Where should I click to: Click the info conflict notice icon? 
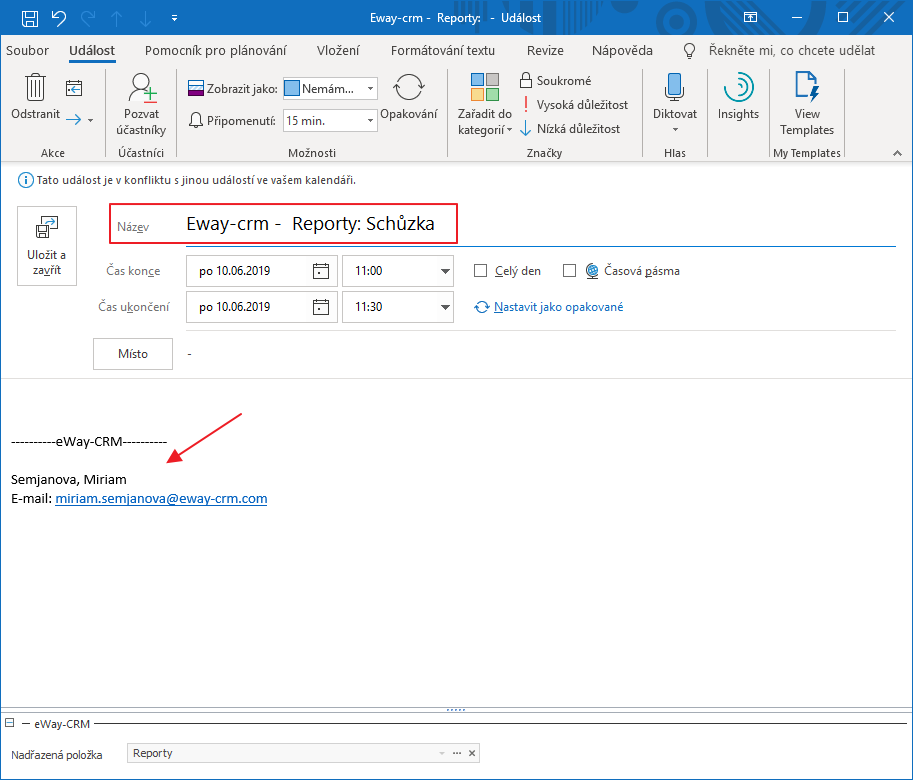(26, 180)
